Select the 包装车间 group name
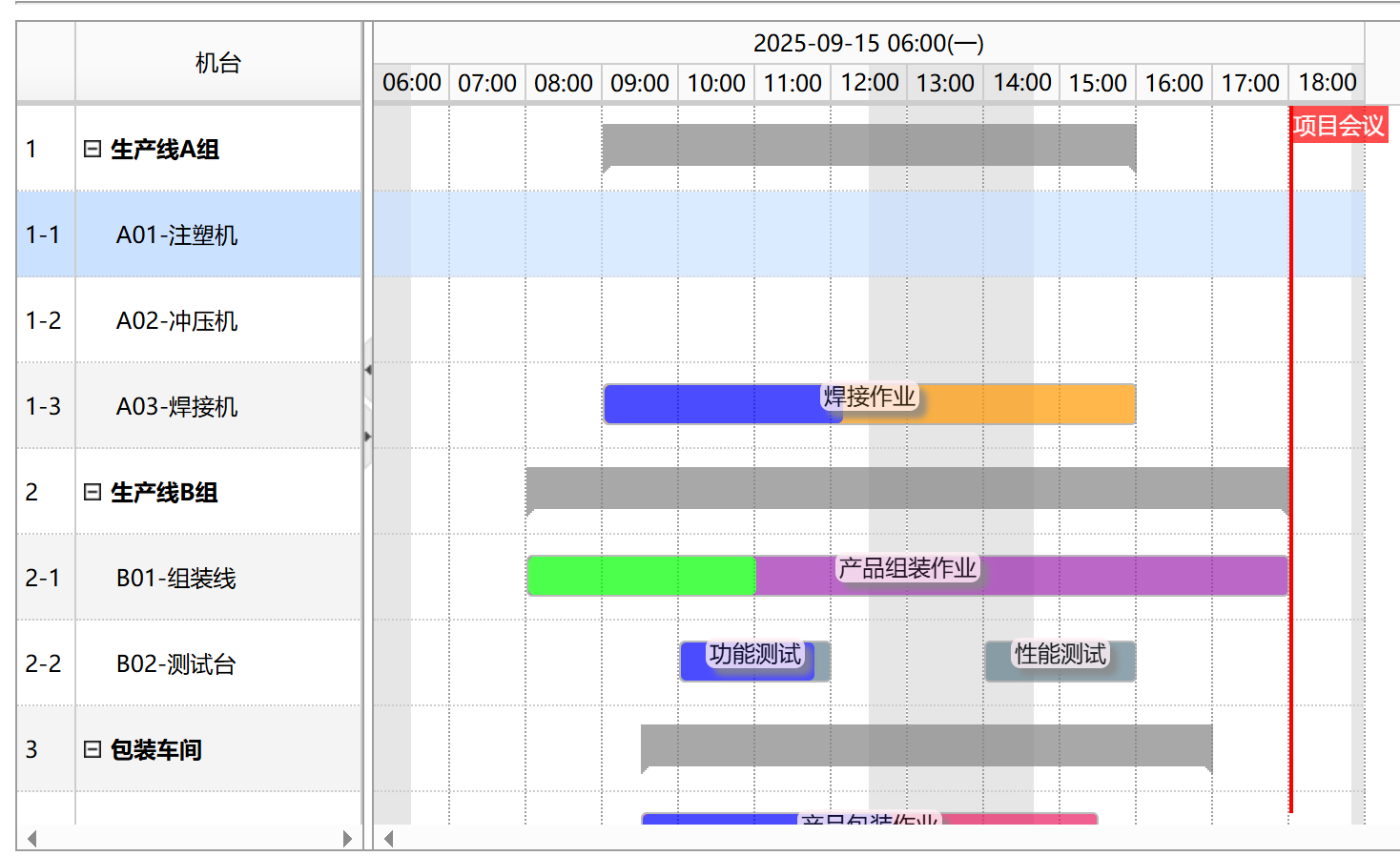 tap(156, 750)
